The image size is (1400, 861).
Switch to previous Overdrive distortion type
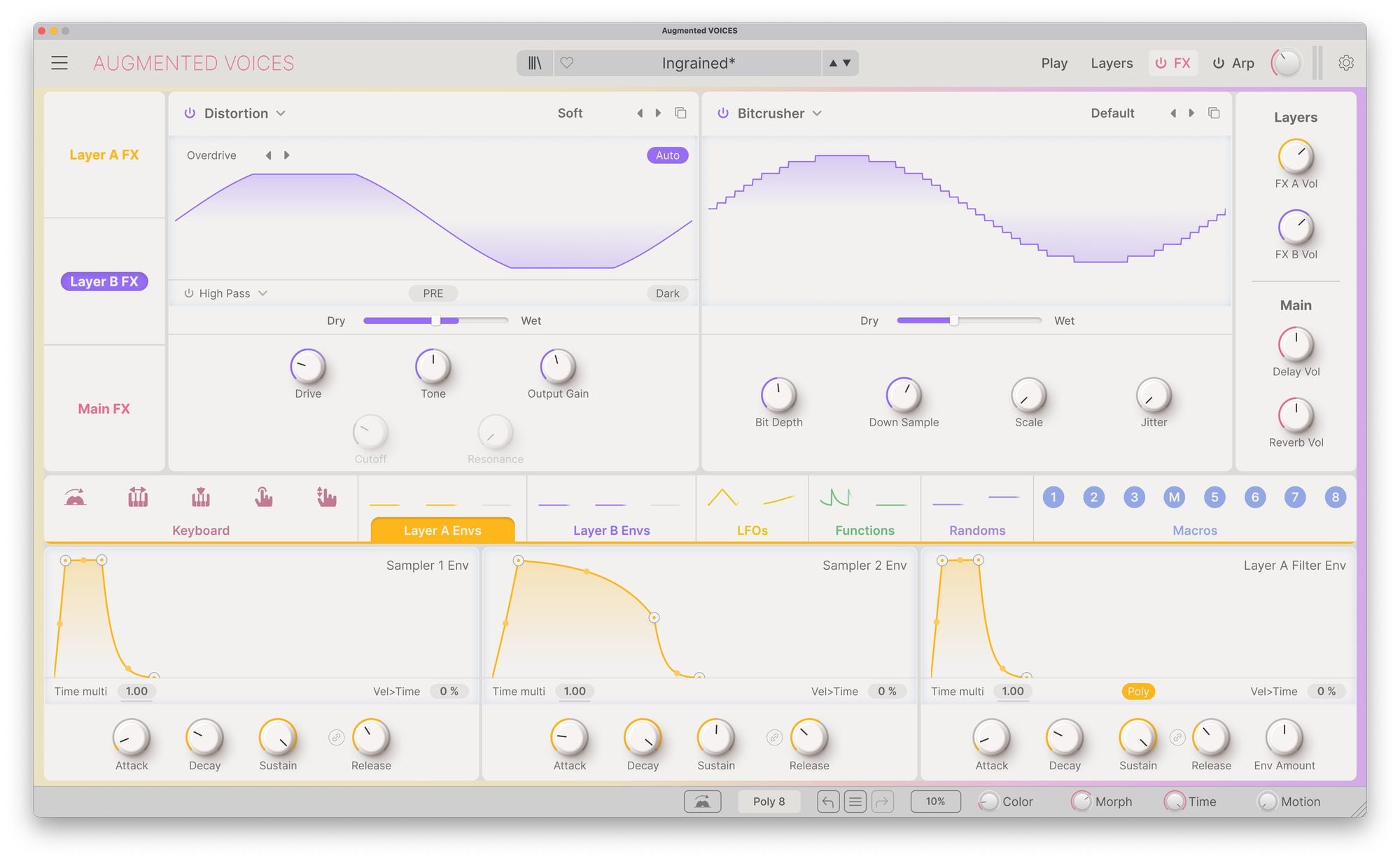pyautogui.click(x=269, y=155)
